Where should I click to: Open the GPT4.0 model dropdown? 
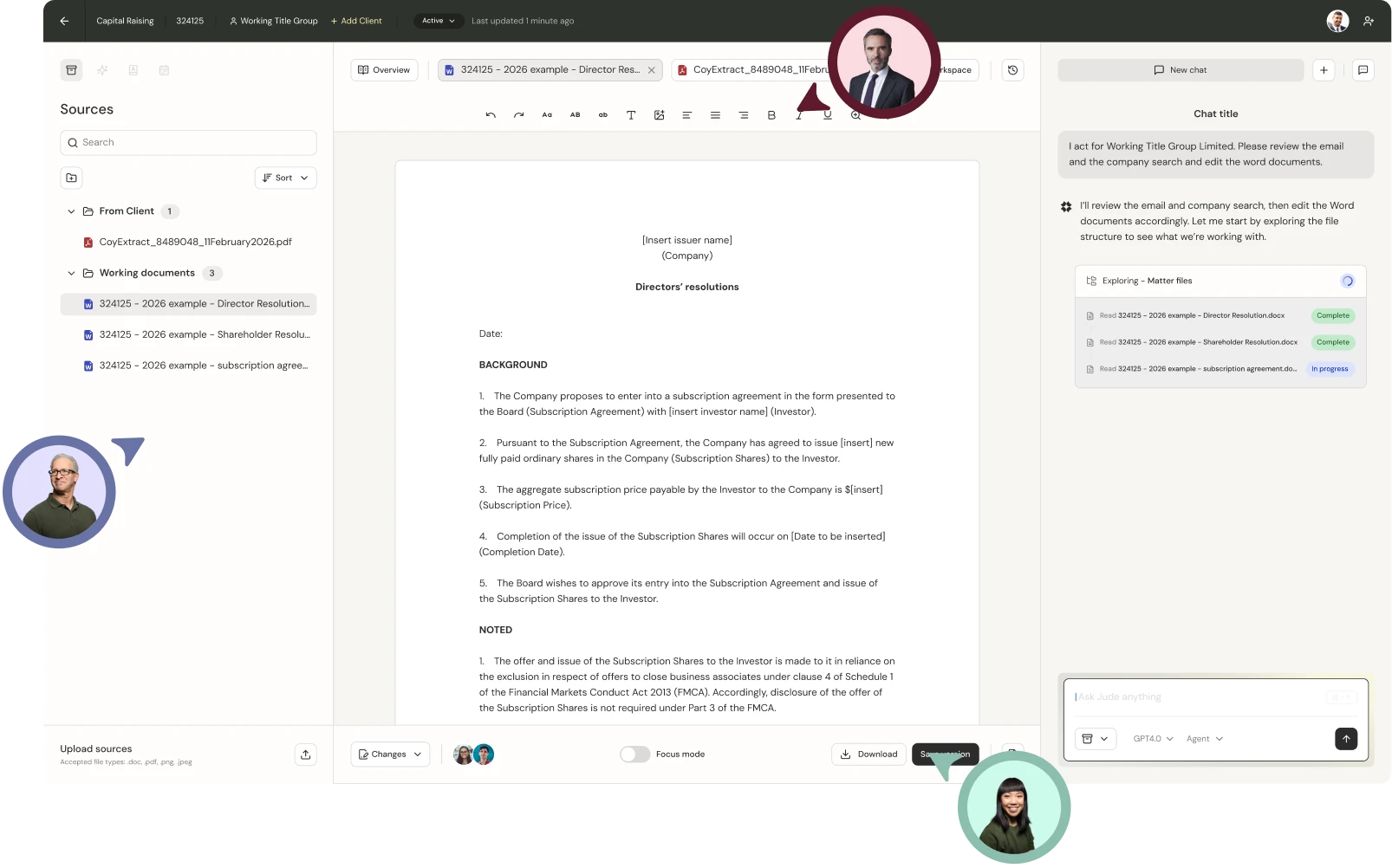[1152, 739]
